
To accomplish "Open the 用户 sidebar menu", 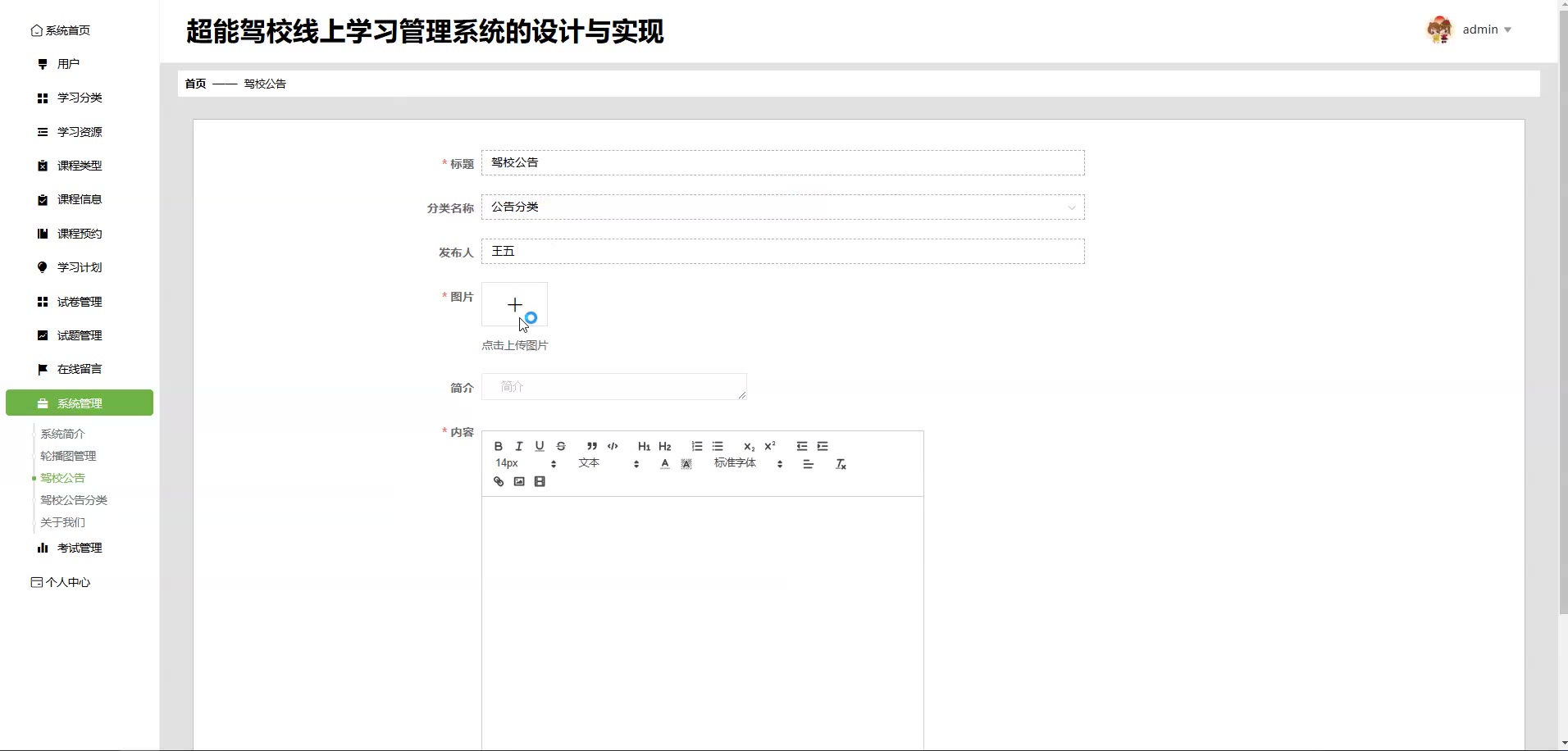I will 80,64.
